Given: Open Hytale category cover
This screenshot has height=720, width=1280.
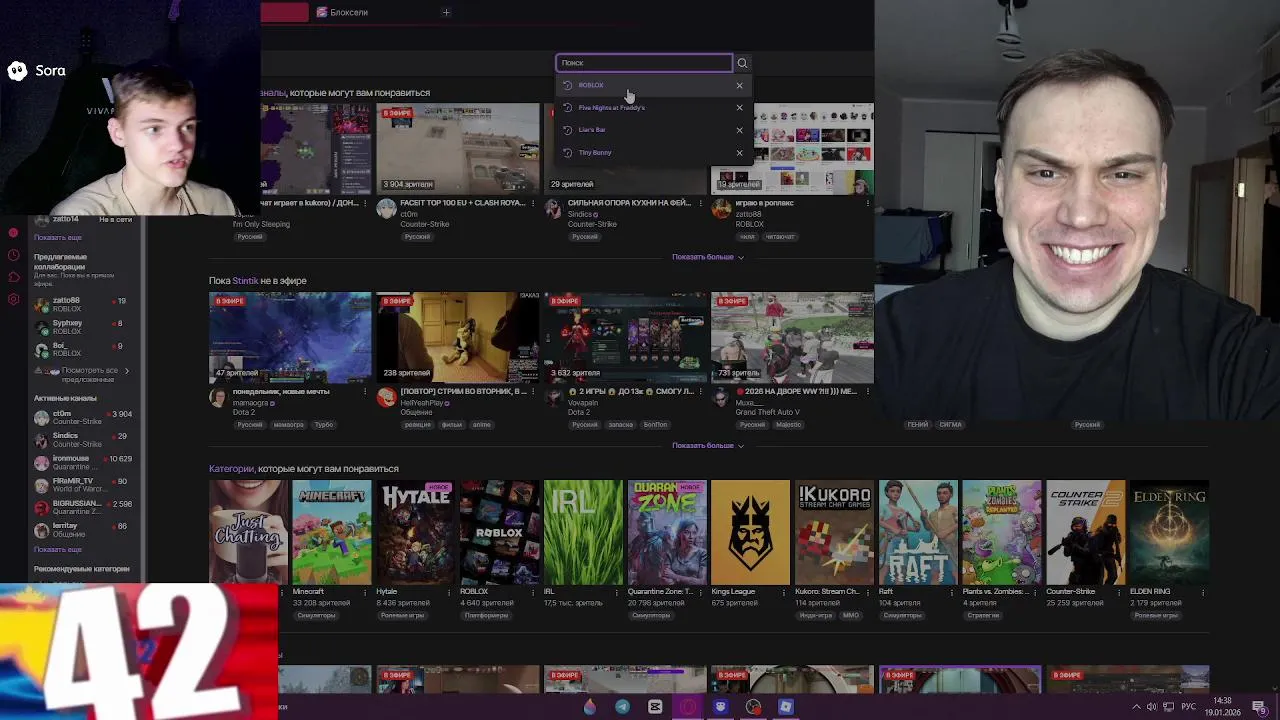Looking at the screenshot, I should tap(415, 532).
